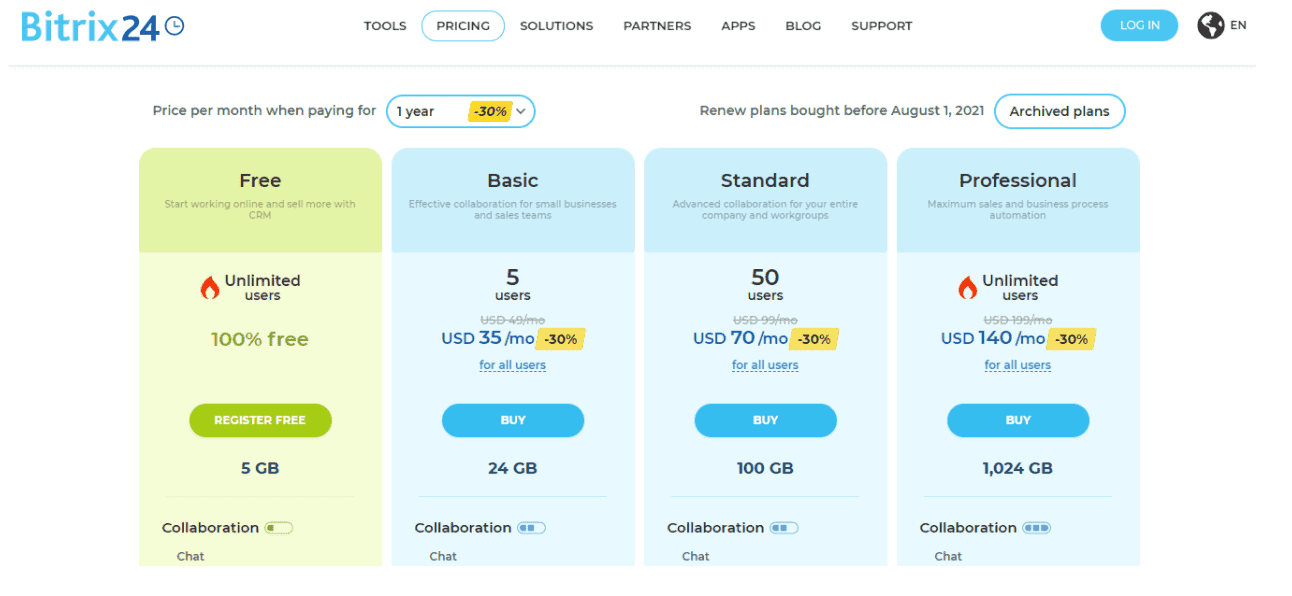This screenshot has width=1292, height=596.
Task: Open the globe language icon
Action: coord(1211,26)
